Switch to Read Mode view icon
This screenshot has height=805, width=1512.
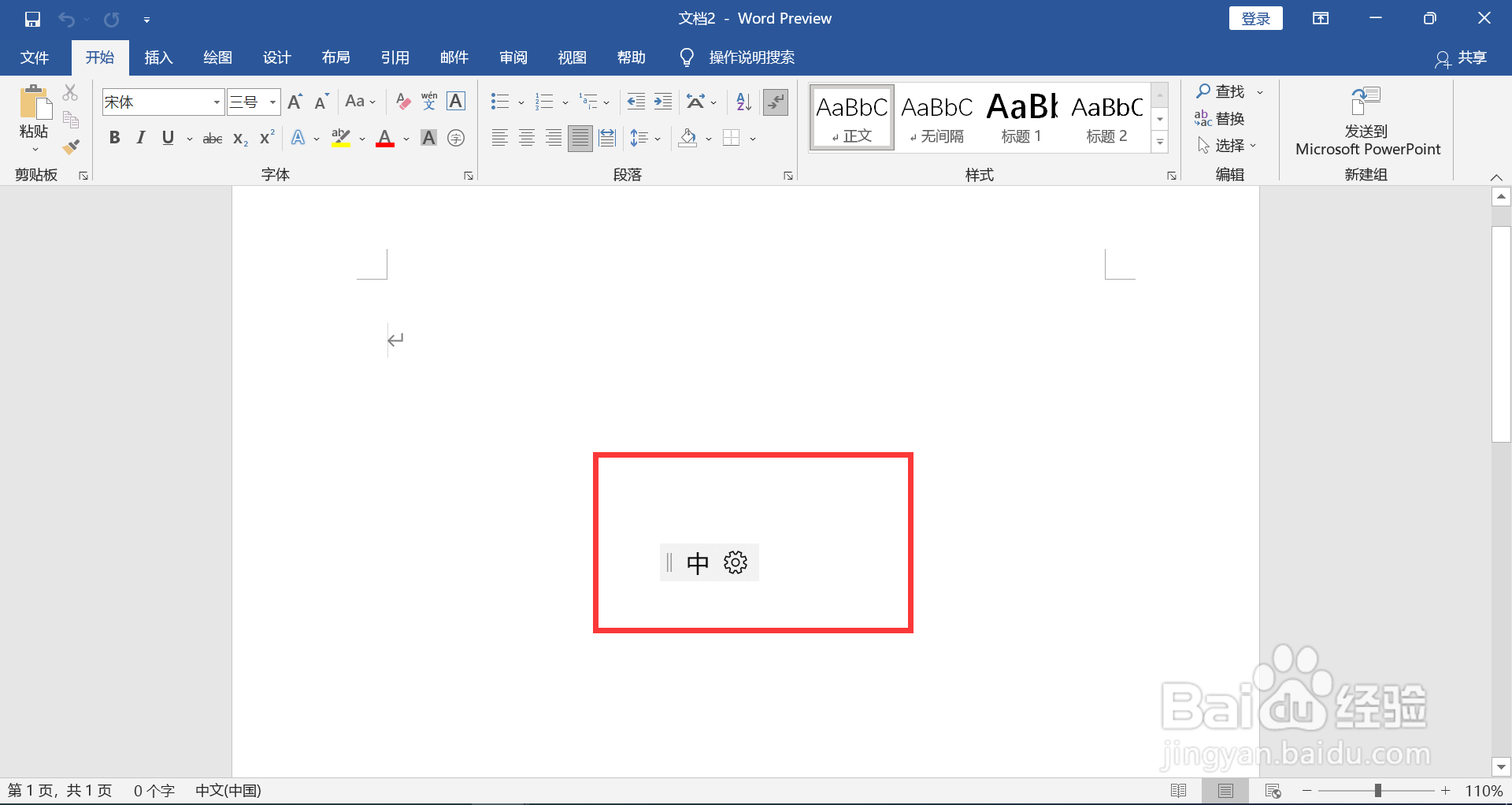coord(1179,791)
